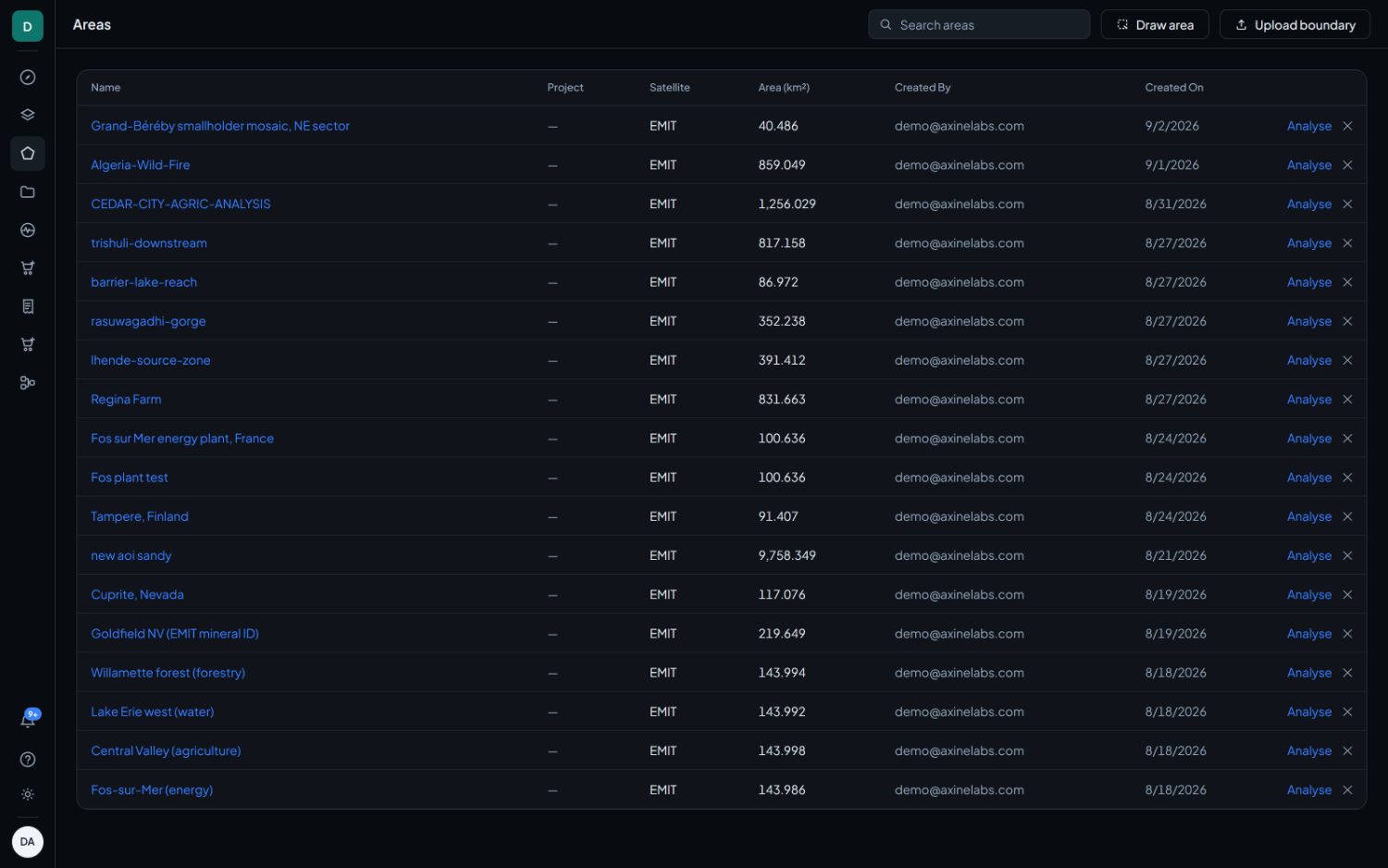Screen dimensions: 1388x868
Task: Delete the Tampere, Finland area via X
Action: tap(1347, 516)
